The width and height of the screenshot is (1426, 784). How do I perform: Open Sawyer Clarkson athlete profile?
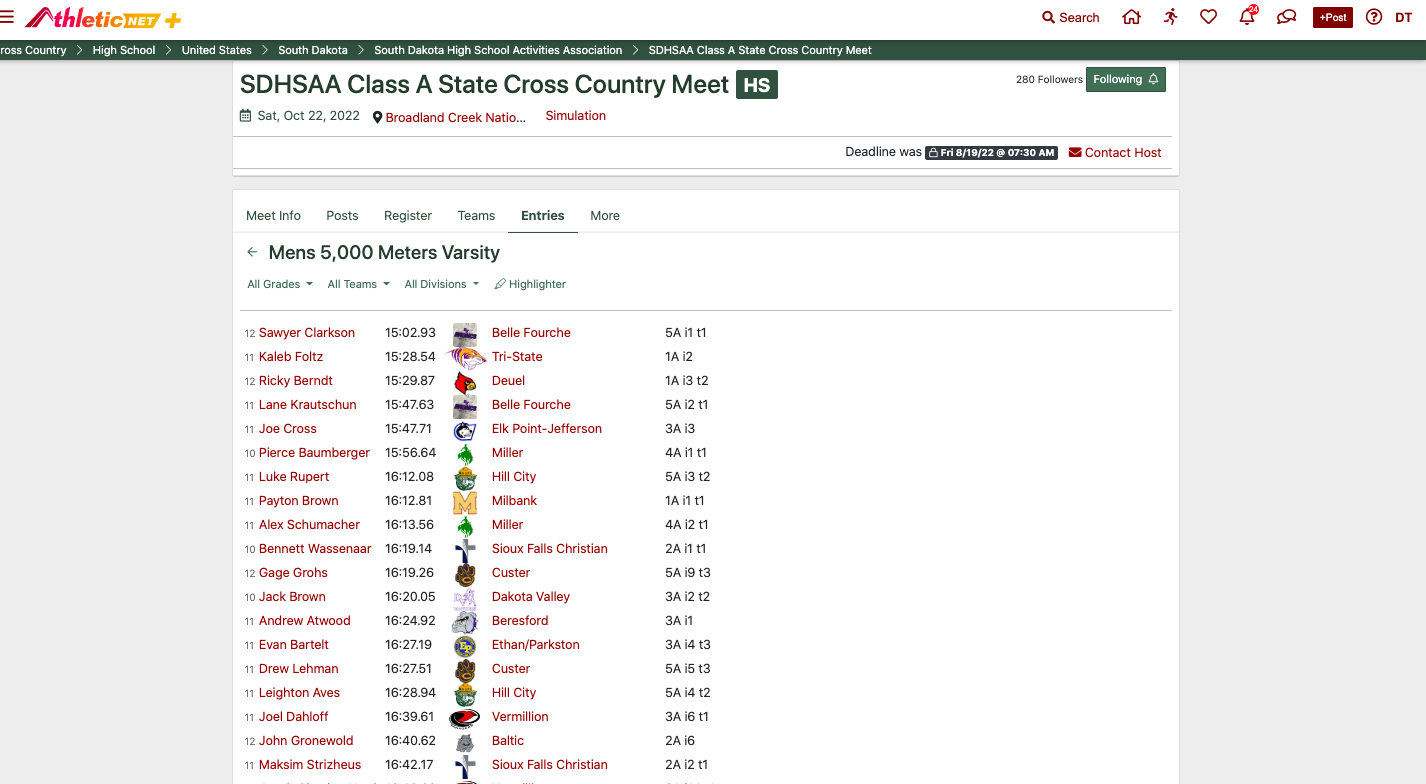(307, 333)
